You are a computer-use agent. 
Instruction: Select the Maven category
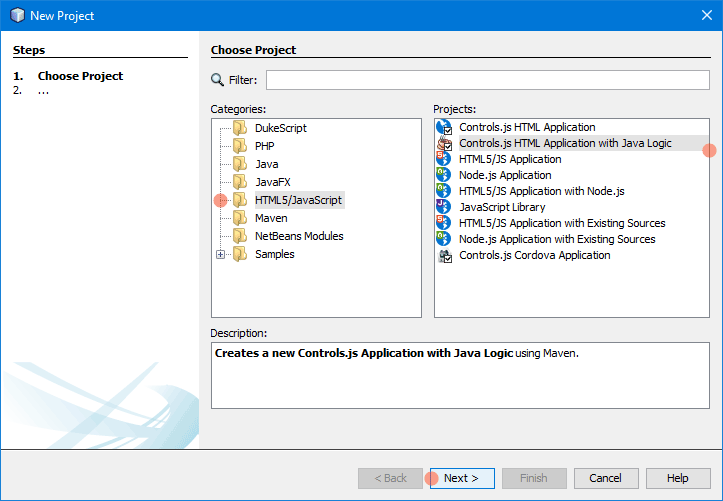[271, 218]
